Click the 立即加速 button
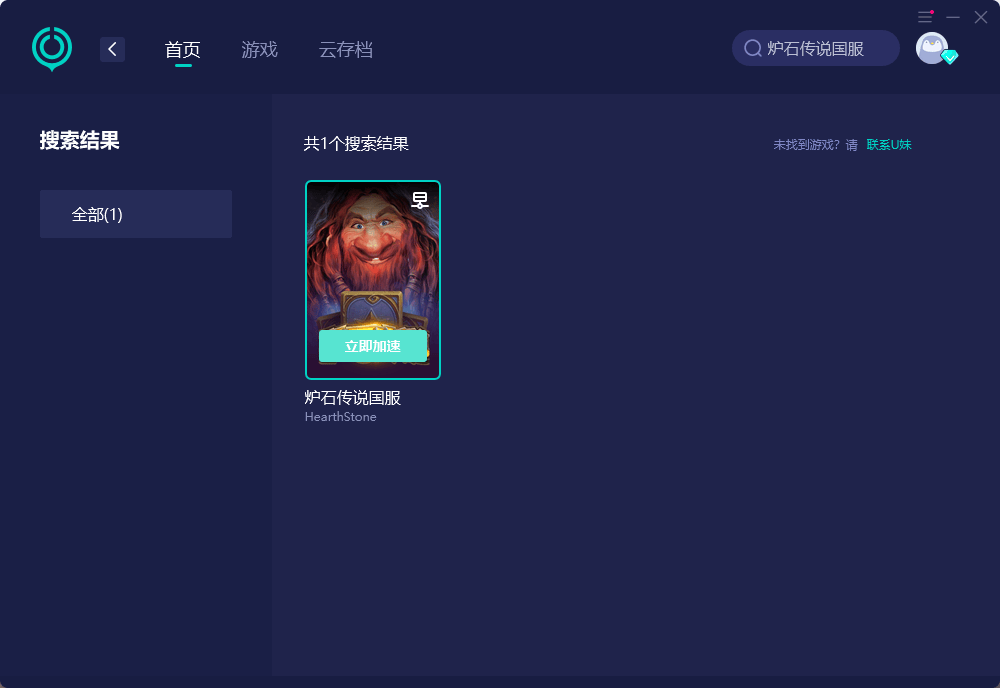1000x688 pixels. click(373, 346)
